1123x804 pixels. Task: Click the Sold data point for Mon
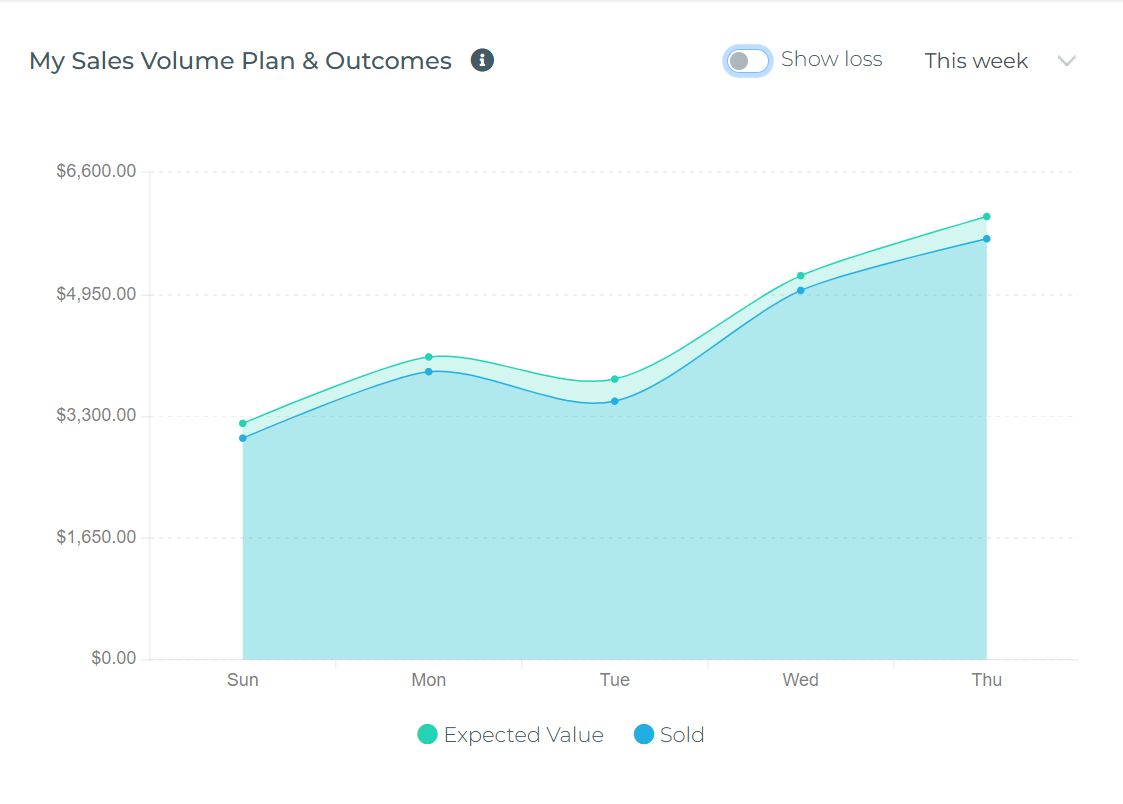click(x=429, y=372)
